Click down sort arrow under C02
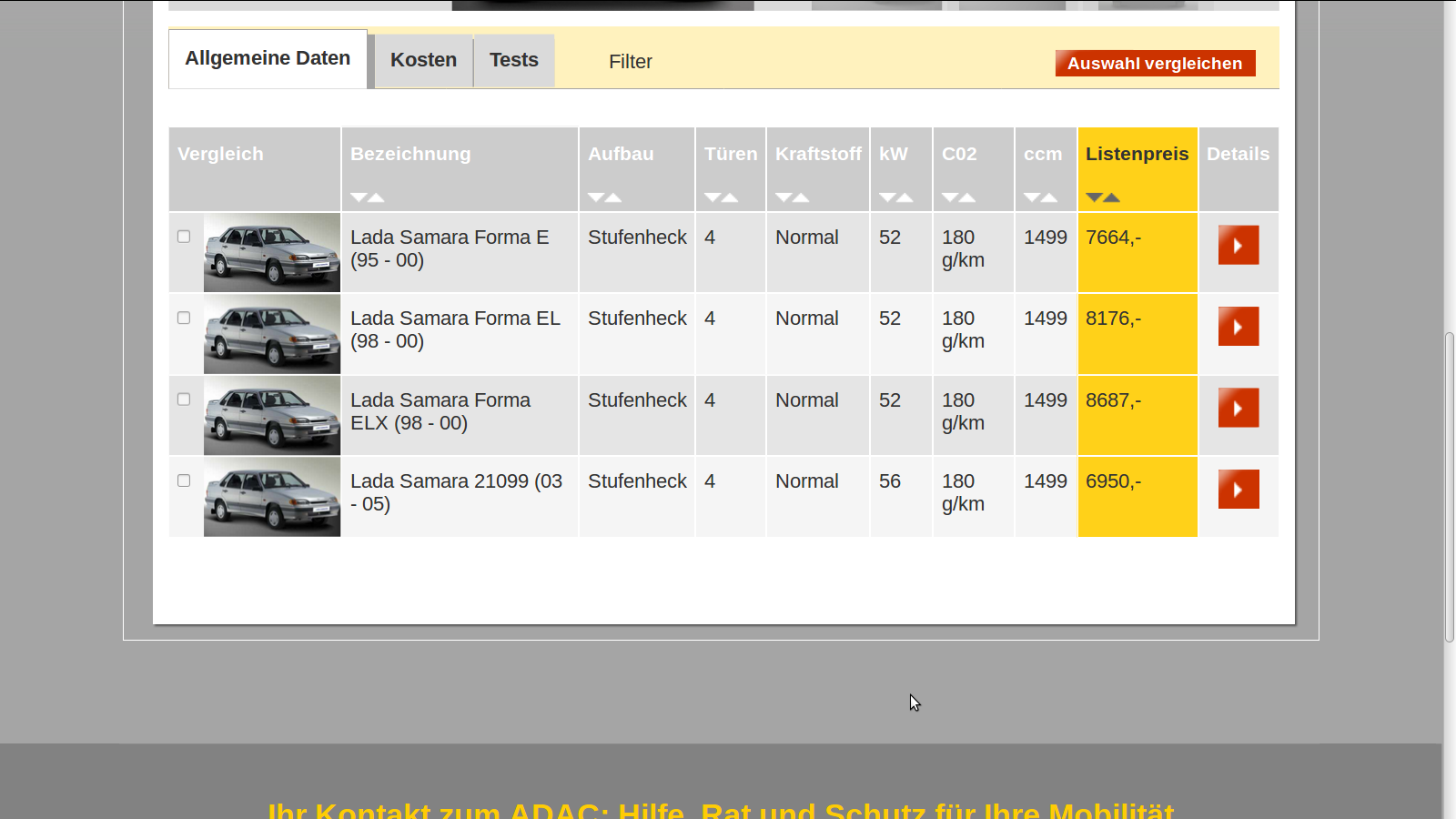Screen dimensions: 1456x819 pos(950,197)
